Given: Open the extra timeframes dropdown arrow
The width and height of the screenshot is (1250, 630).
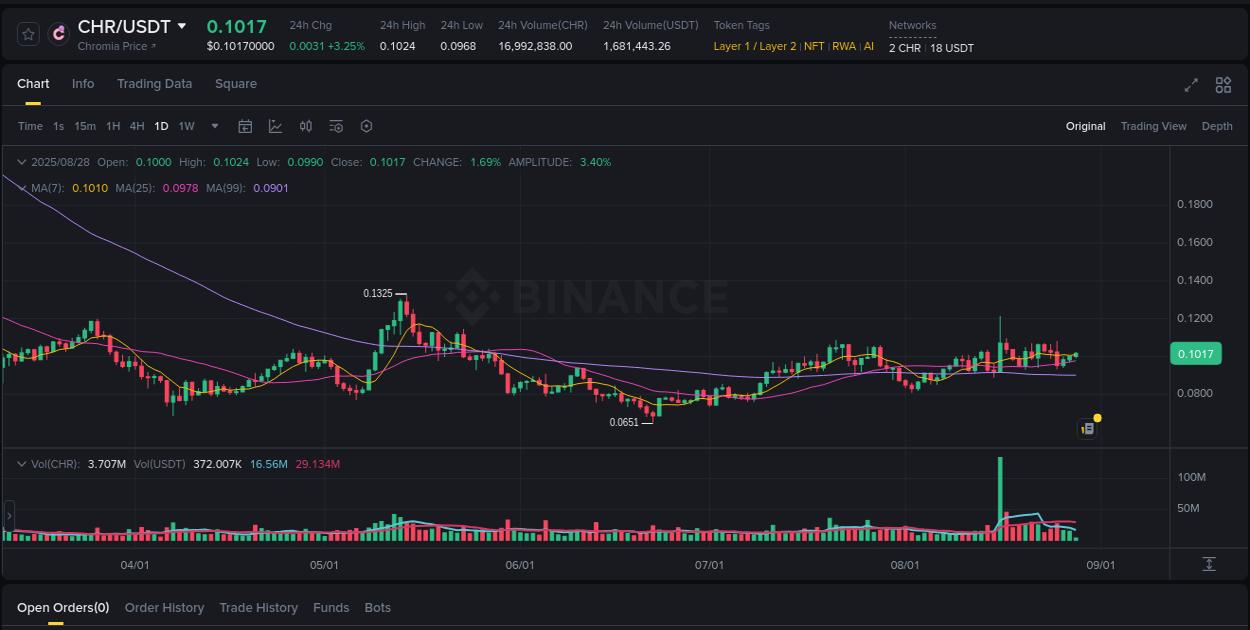Looking at the screenshot, I should pos(214,126).
